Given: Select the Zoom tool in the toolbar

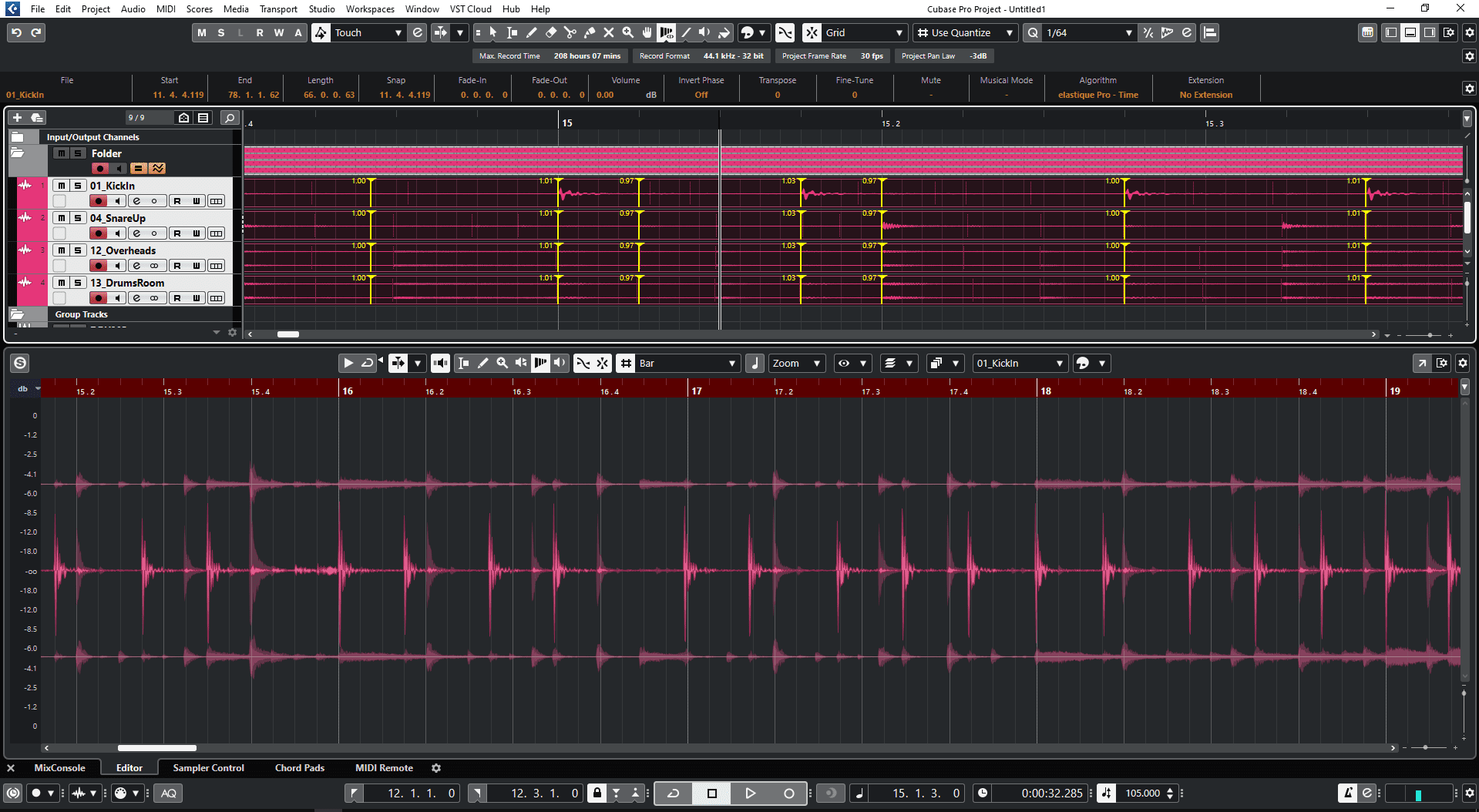Looking at the screenshot, I should point(627,32).
